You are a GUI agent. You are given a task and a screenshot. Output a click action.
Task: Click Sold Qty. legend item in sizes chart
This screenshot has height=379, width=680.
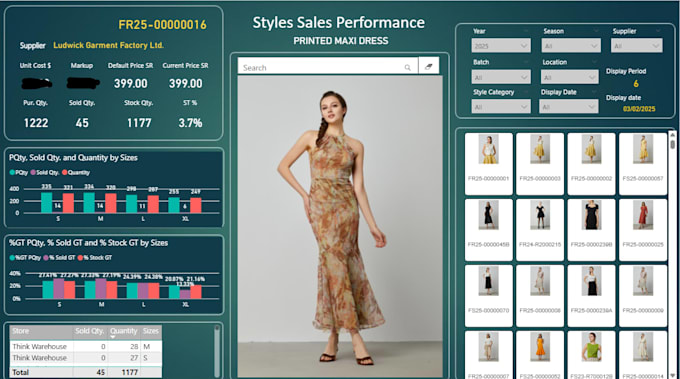(45, 172)
